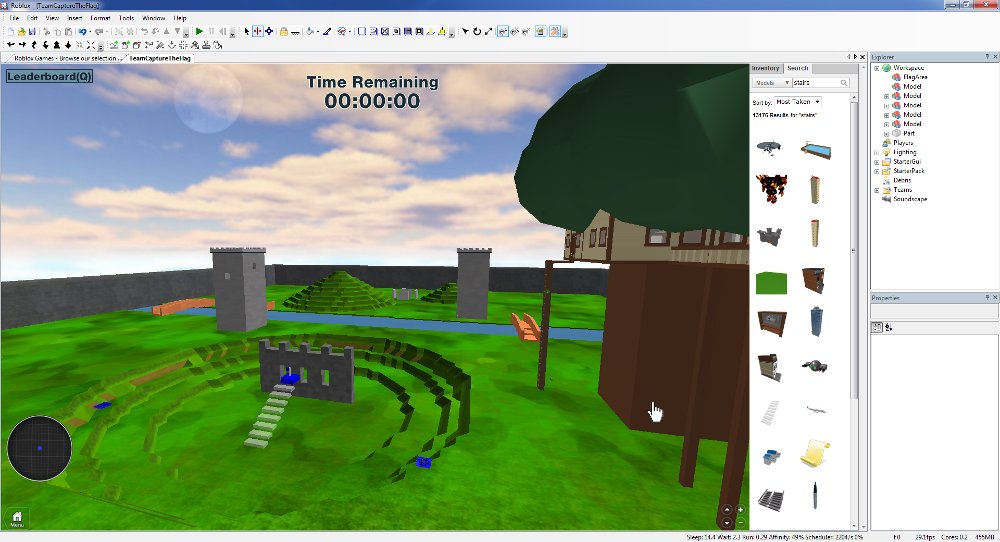Pan camera left with the left arrow icon
The height and width of the screenshot is (542, 1000).
[x=11, y=45]
